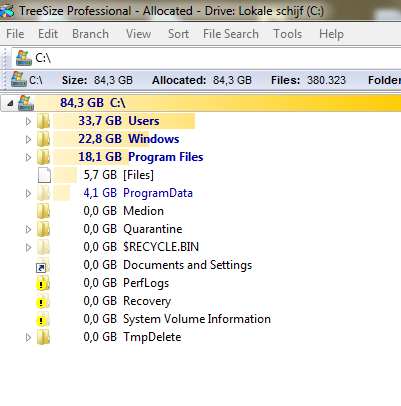
Task: Open the Edit menu
Action: click(48, 34)
